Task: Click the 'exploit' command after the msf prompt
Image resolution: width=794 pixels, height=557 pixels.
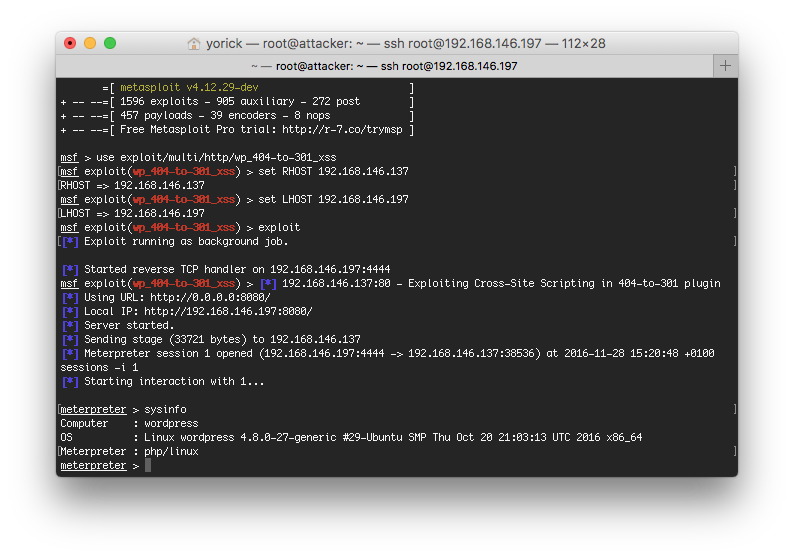Action: tap(279, 227)
